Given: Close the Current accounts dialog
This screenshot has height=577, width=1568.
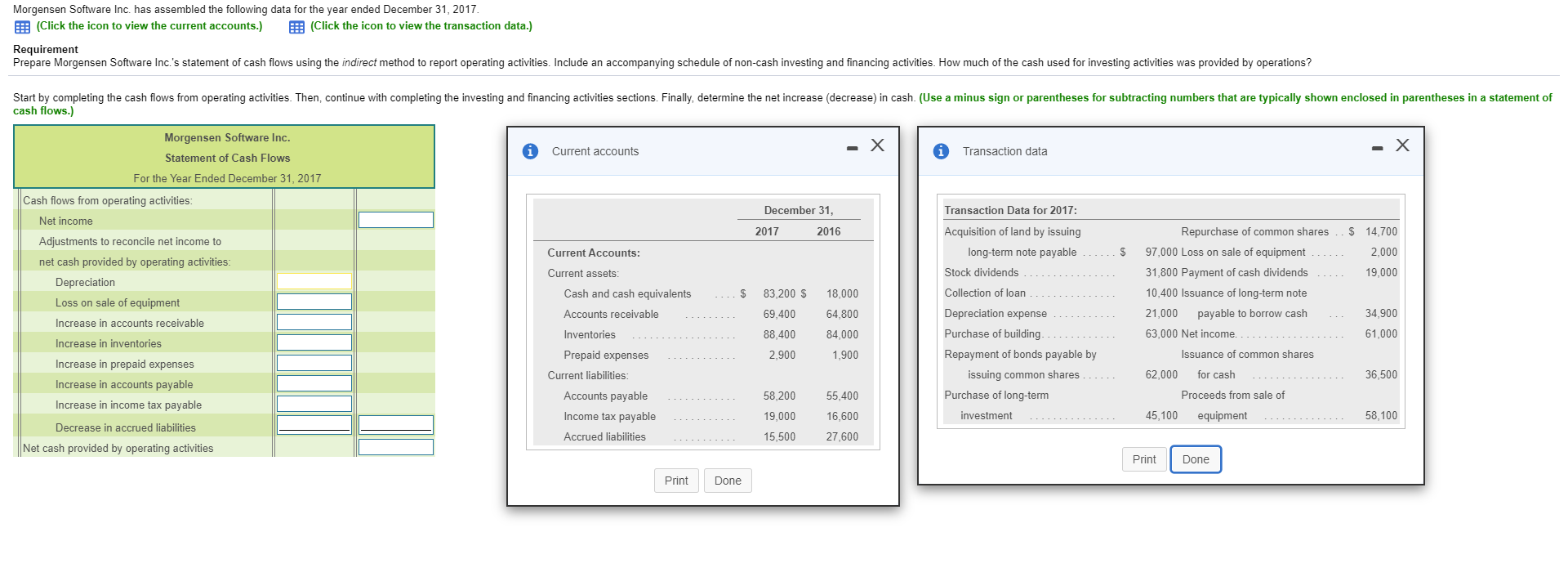Looking at the screenshot, I should pyautogui.click(x=878, y=145).
